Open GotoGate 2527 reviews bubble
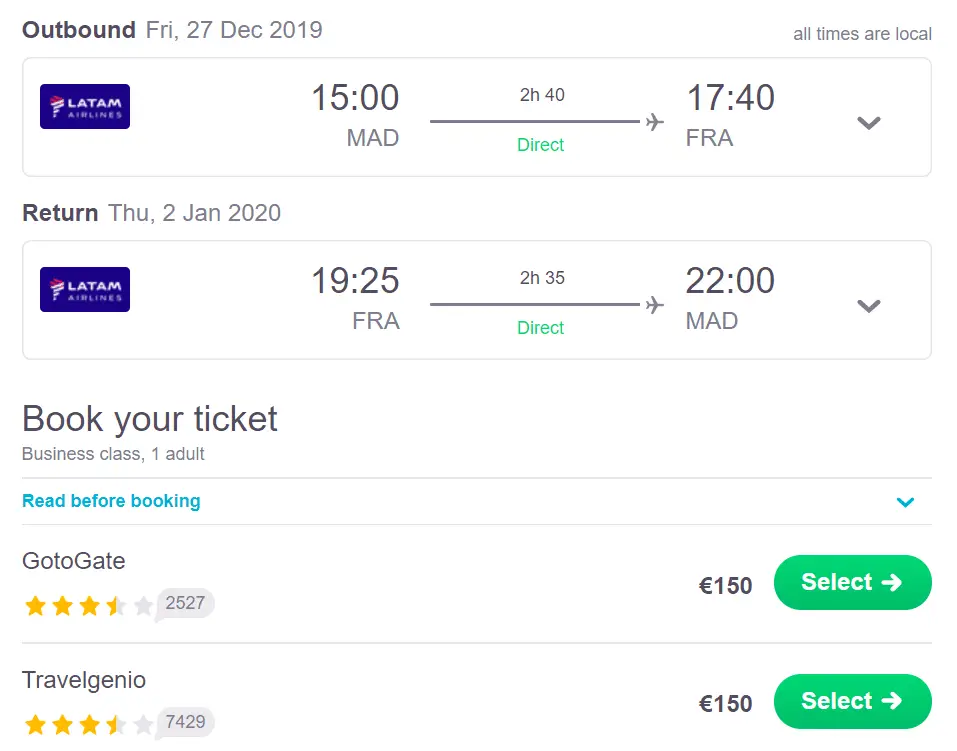957x751 pixels. (185, 603)
